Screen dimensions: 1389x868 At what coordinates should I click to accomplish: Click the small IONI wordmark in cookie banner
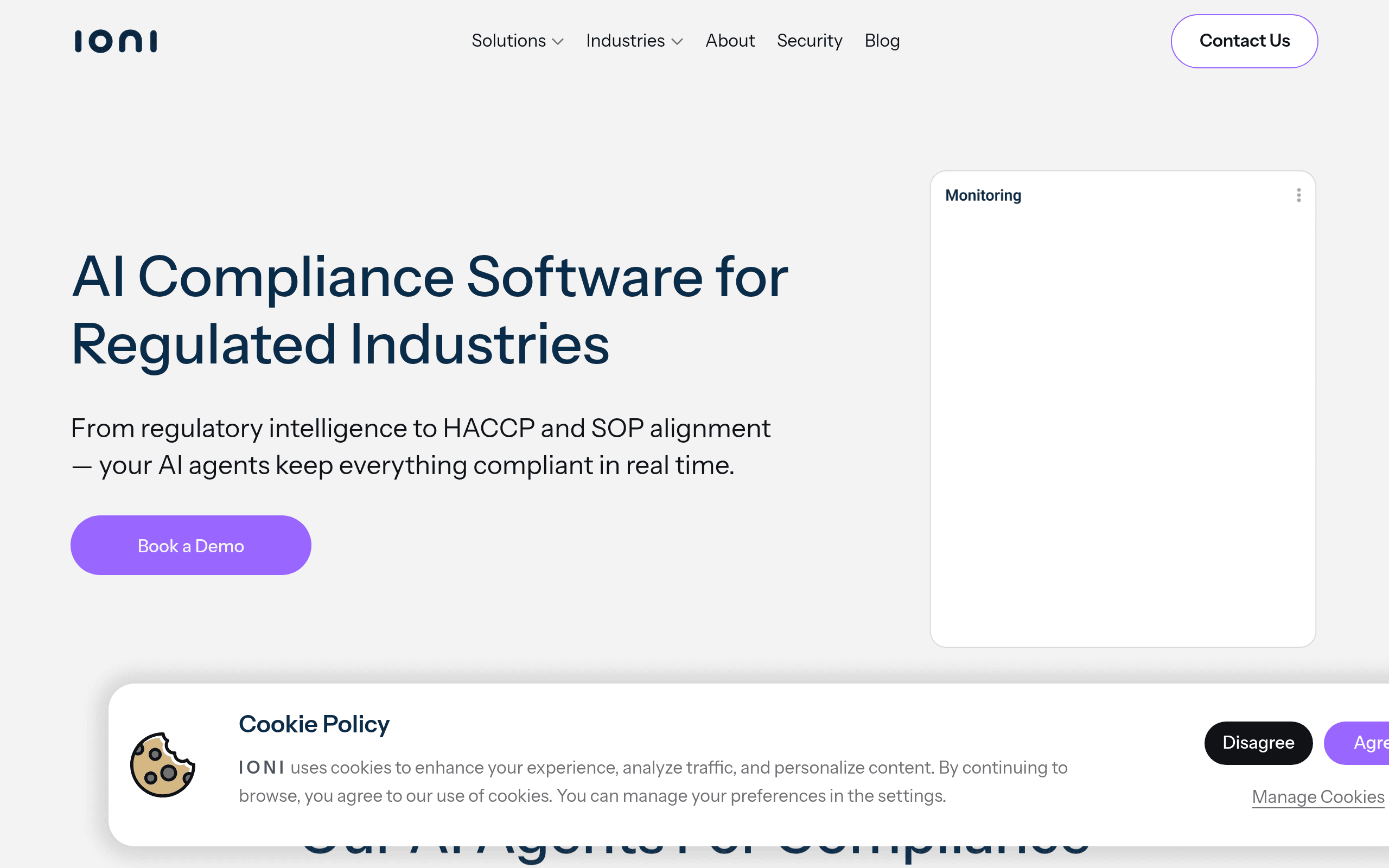point(261,767)
